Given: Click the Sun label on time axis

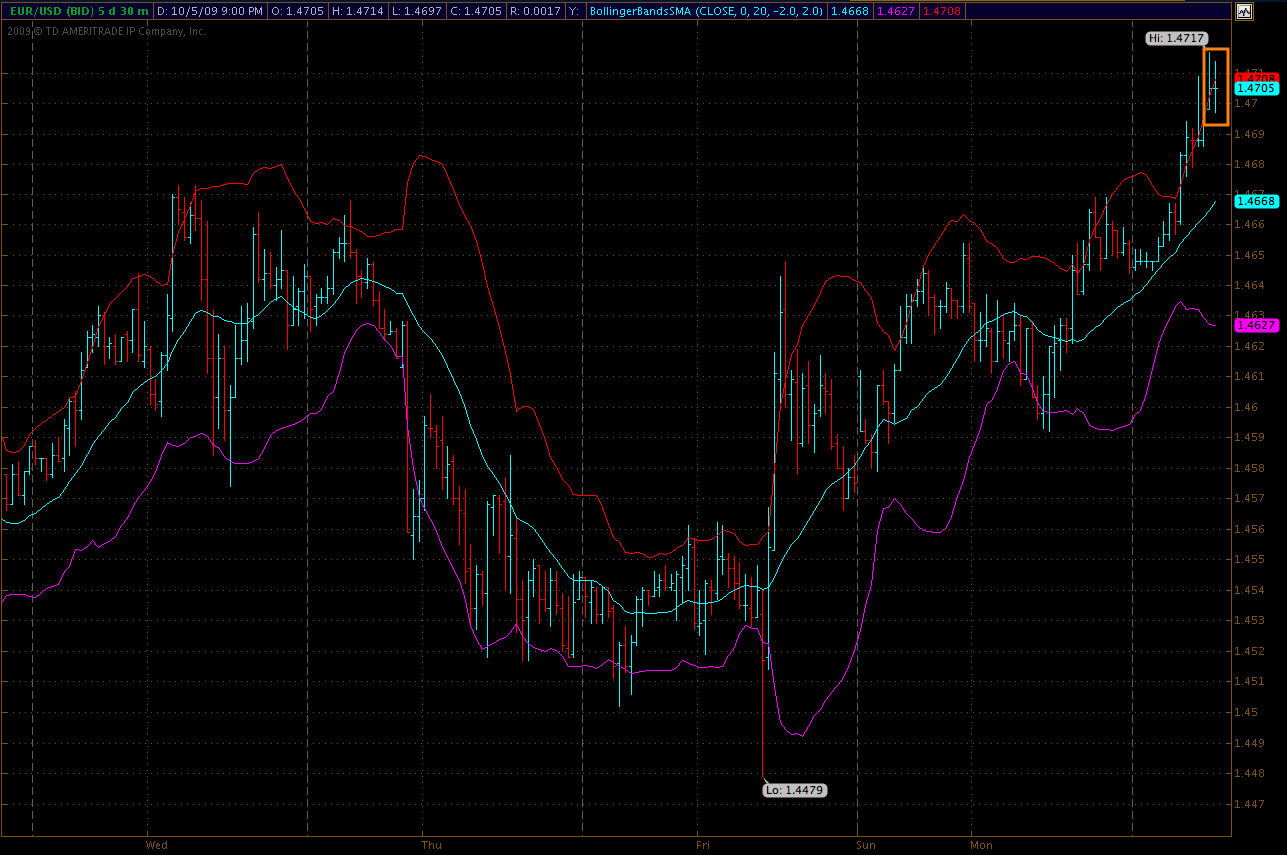Looking at the screenshot, I should tap(866, 845).
